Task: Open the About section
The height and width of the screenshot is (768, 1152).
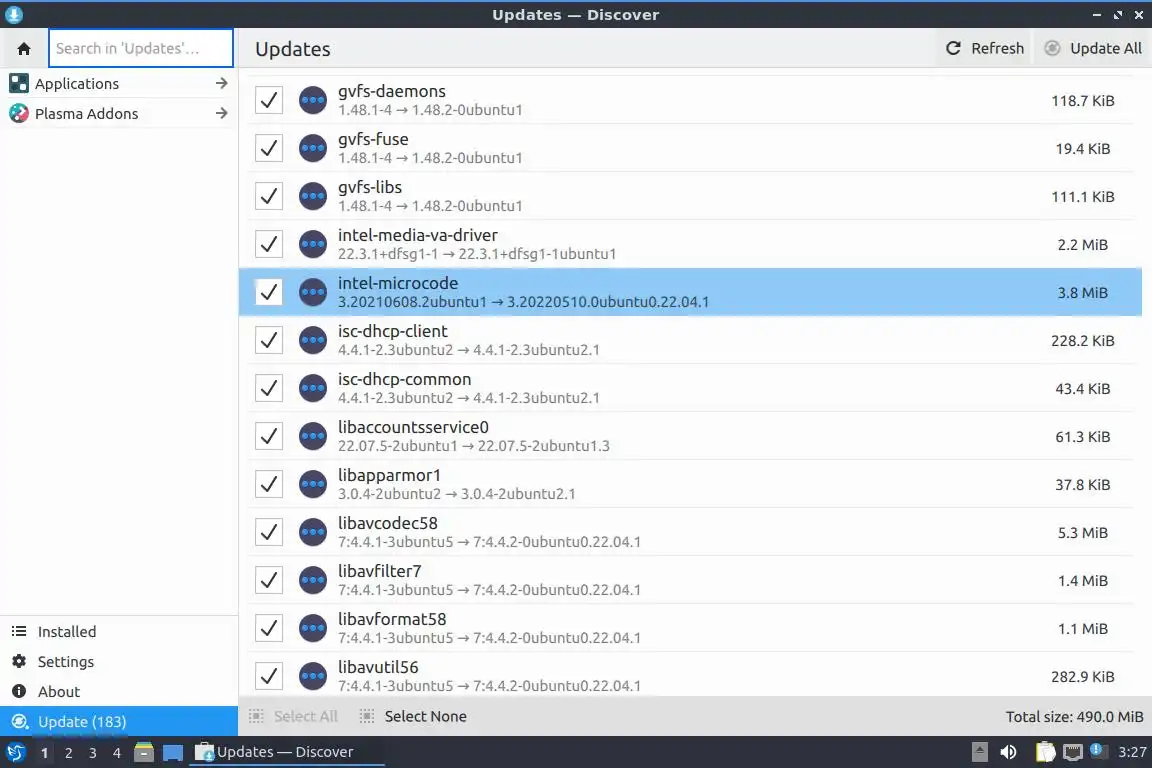Action: [119, 692]
